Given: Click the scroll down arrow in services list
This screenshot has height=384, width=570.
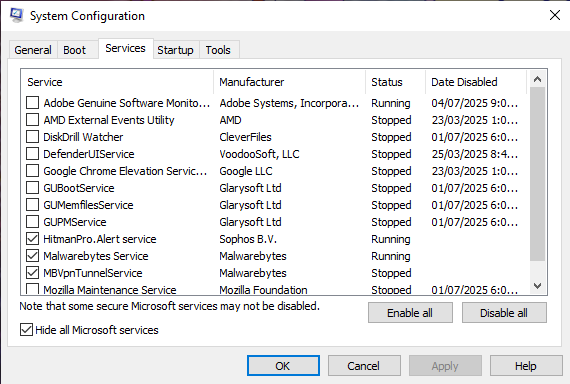Looking at the screenshot, I should (x=537, y=286).
